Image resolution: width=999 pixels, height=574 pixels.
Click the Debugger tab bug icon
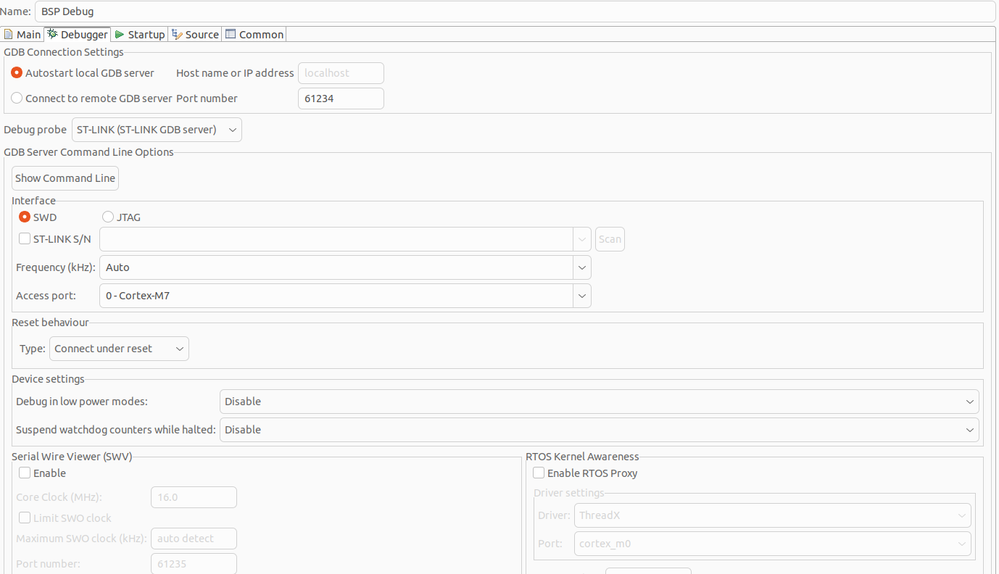(52, 34)
